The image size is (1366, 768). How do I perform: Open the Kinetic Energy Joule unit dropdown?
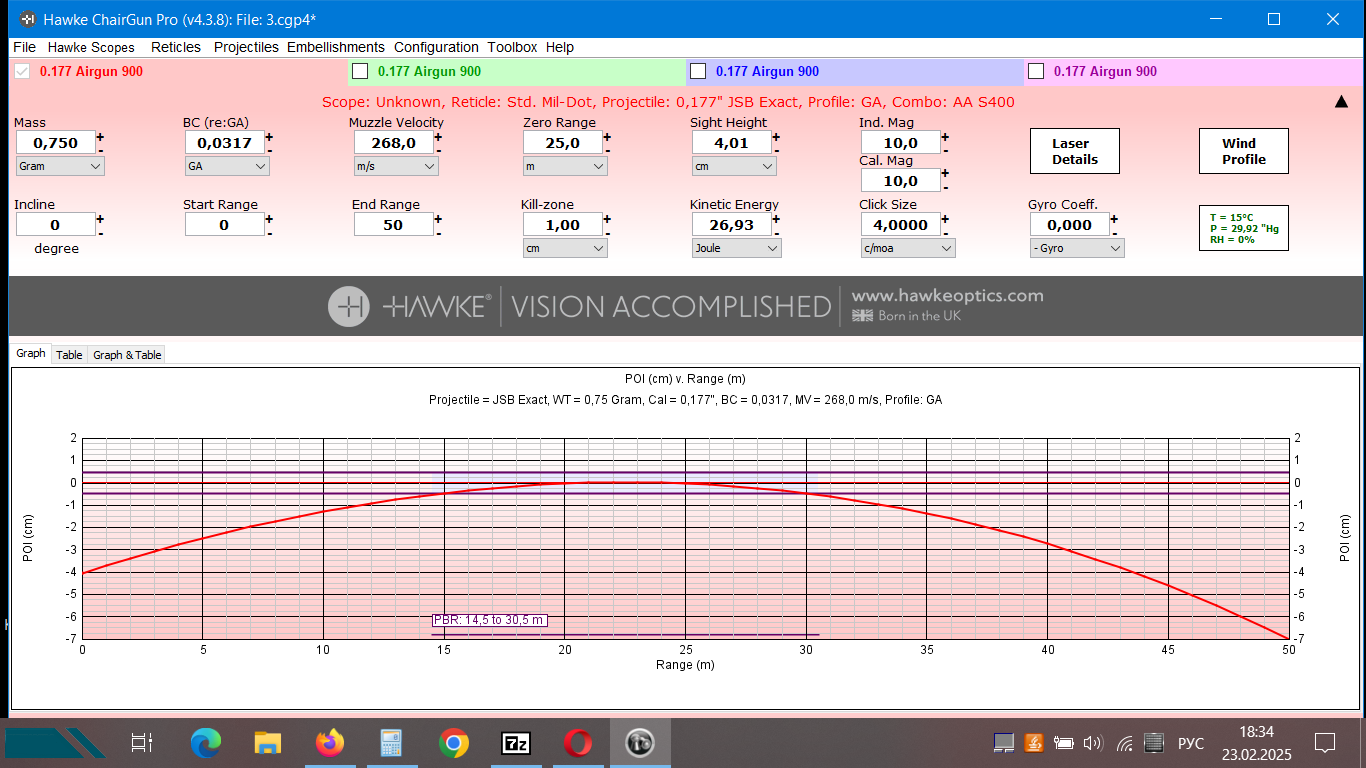tap(736, 248)
